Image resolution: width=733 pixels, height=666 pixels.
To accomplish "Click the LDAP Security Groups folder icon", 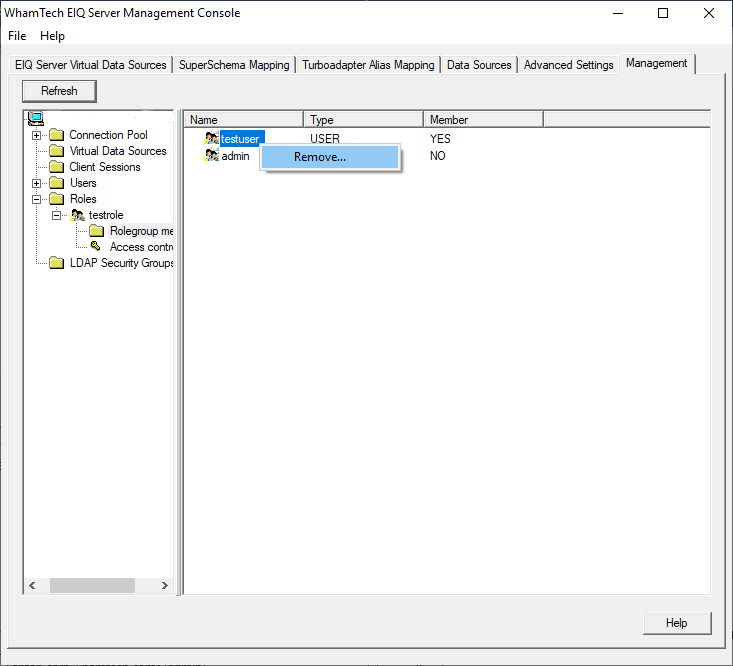I will tap(56, 263).
